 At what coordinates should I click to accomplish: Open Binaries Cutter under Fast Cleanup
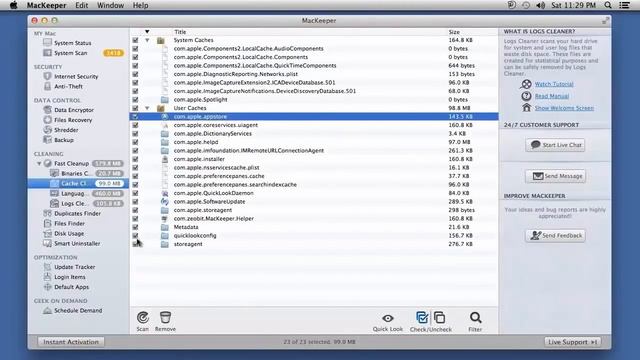coord(76,173)
